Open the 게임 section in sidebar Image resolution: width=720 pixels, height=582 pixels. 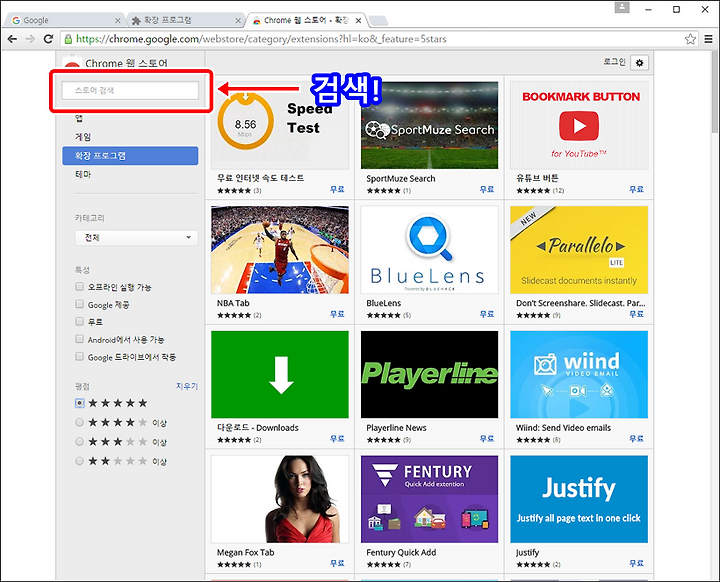83,137
